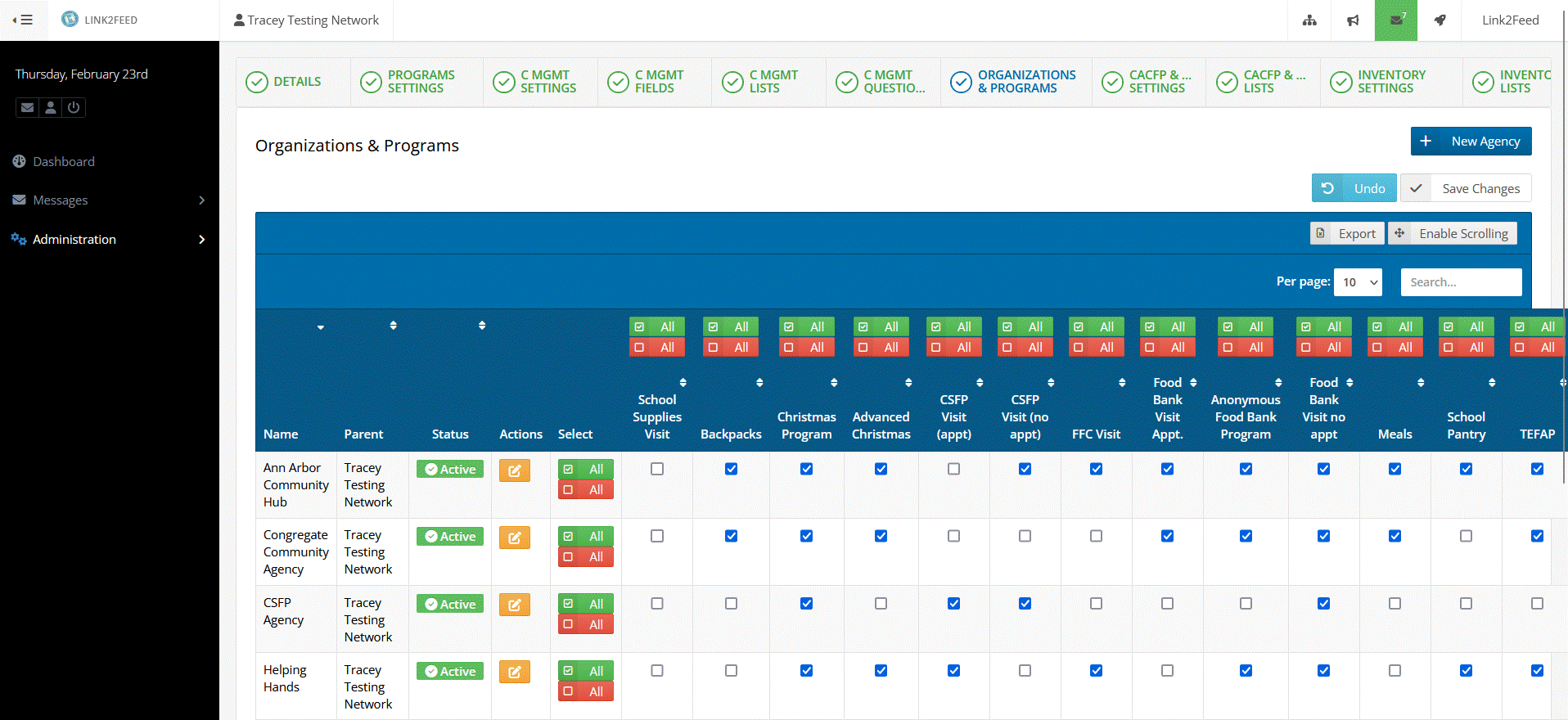Click the user profile icon in sidebar
The image size is (1568, 720).
click(x=51, y=107)
